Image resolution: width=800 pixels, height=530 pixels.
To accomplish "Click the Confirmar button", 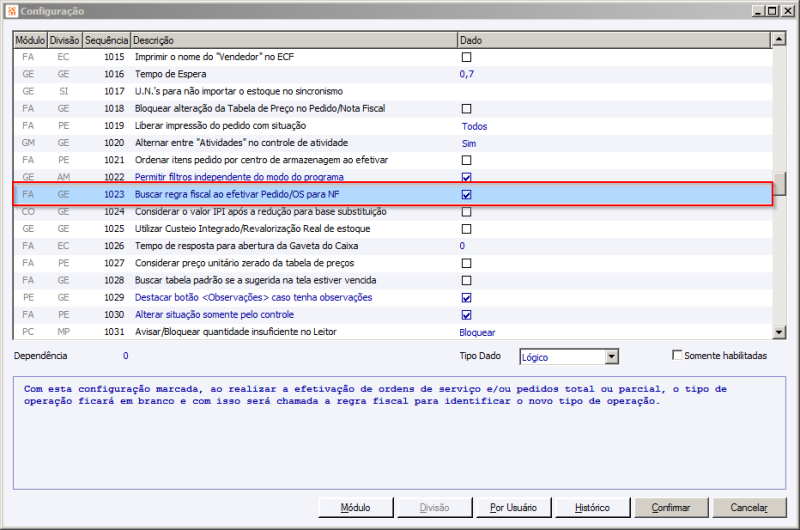I will (671, 508).
